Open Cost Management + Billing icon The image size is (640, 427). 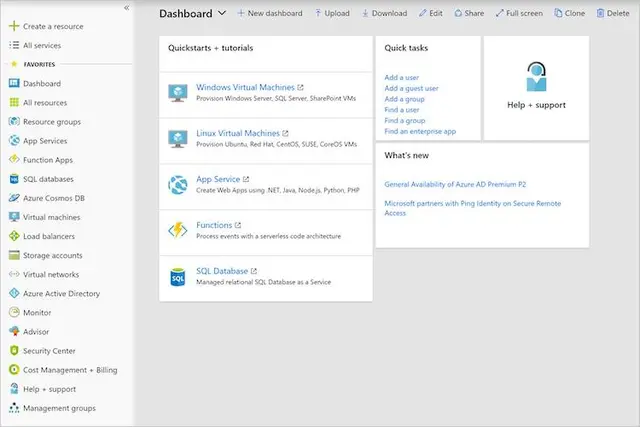tap(14, 370)
